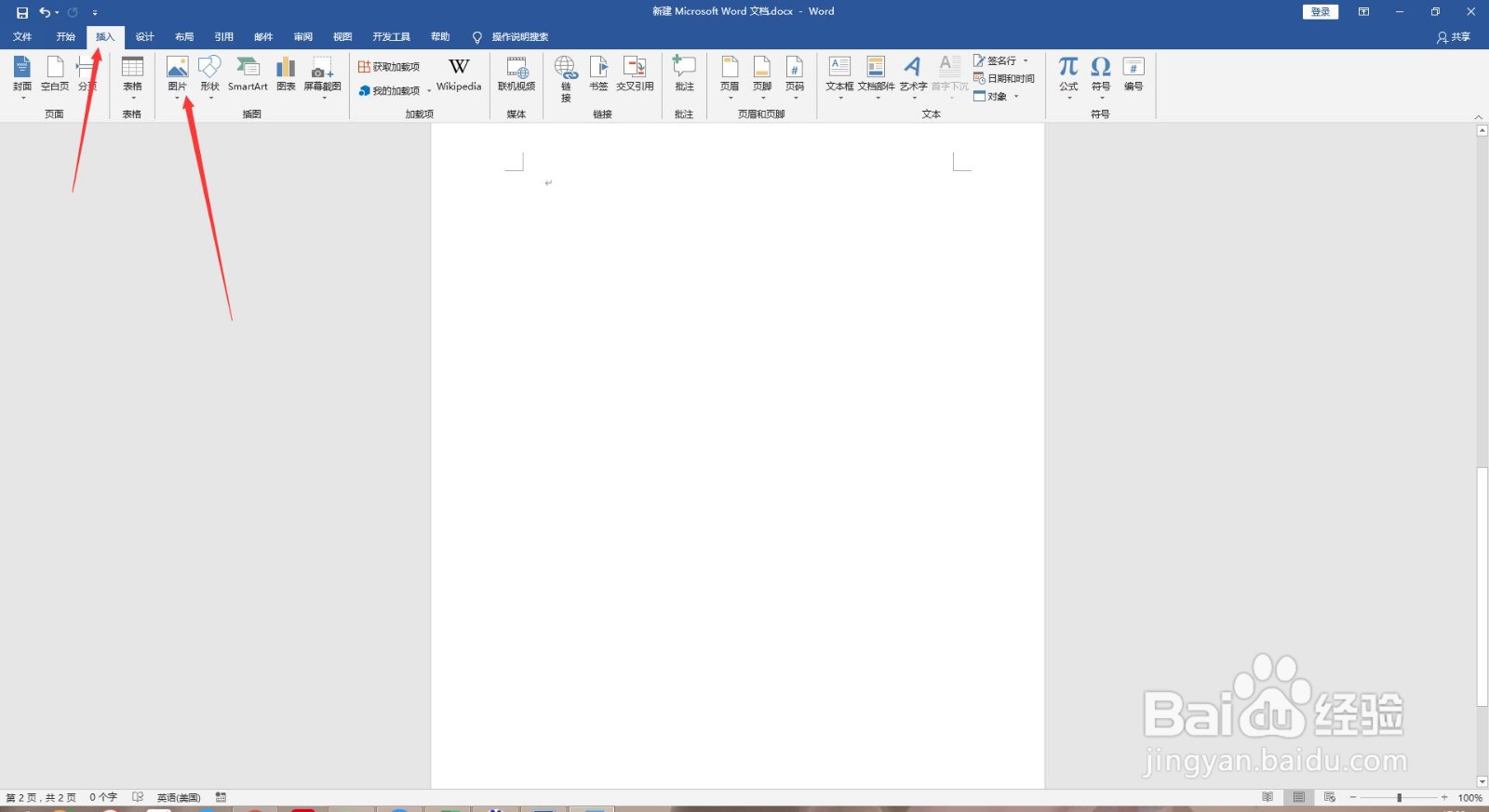The image size is (1489, 812).
Task: Switch to Print Layout view
Action: click(x=1298, y=797)
